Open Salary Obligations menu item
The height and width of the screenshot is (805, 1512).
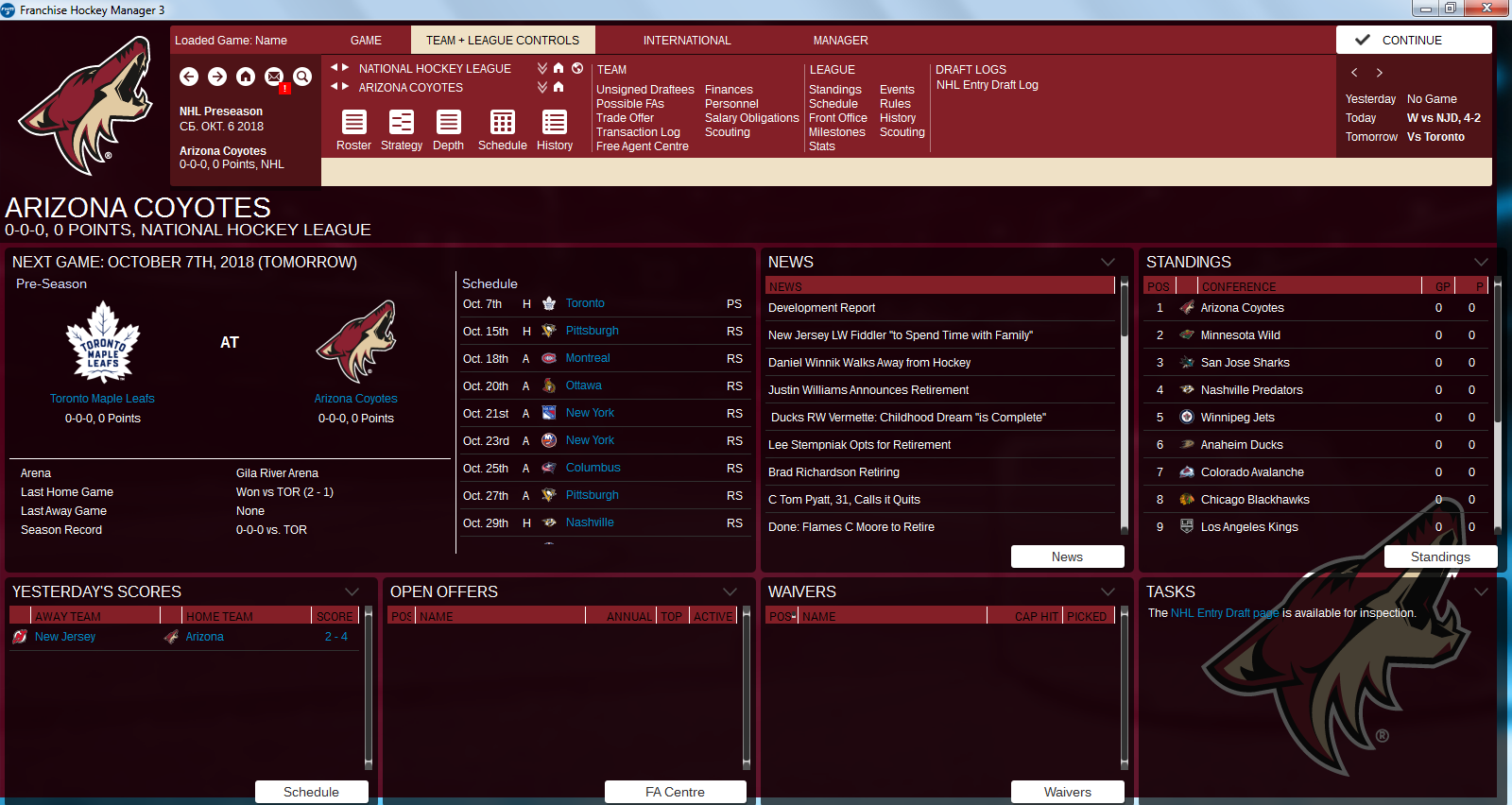coord(752,118)
